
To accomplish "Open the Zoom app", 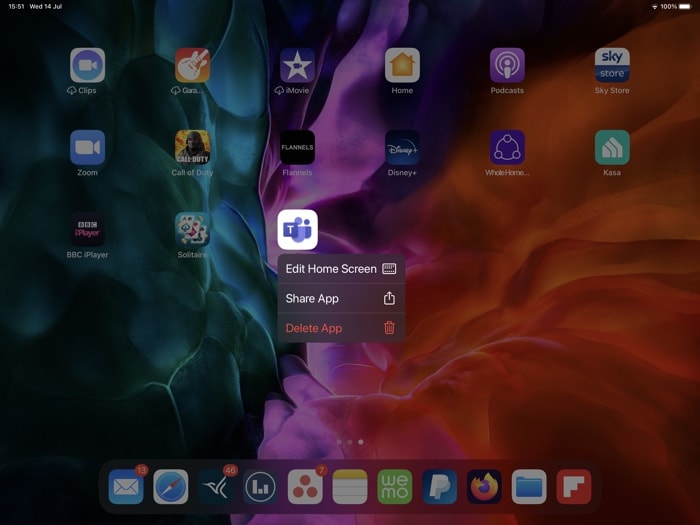I will [88, 147].
